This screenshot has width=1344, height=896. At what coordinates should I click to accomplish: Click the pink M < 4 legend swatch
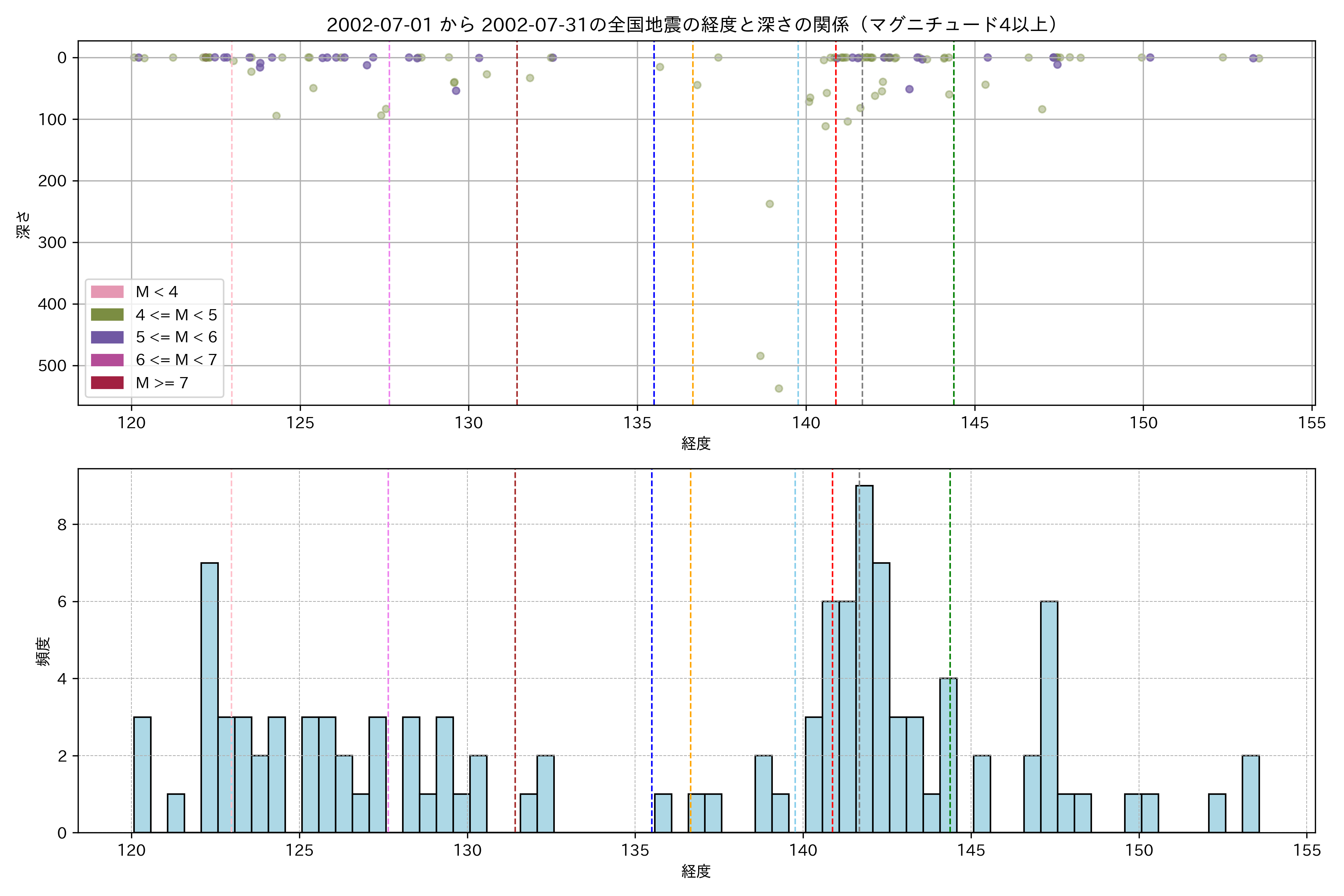107,292
